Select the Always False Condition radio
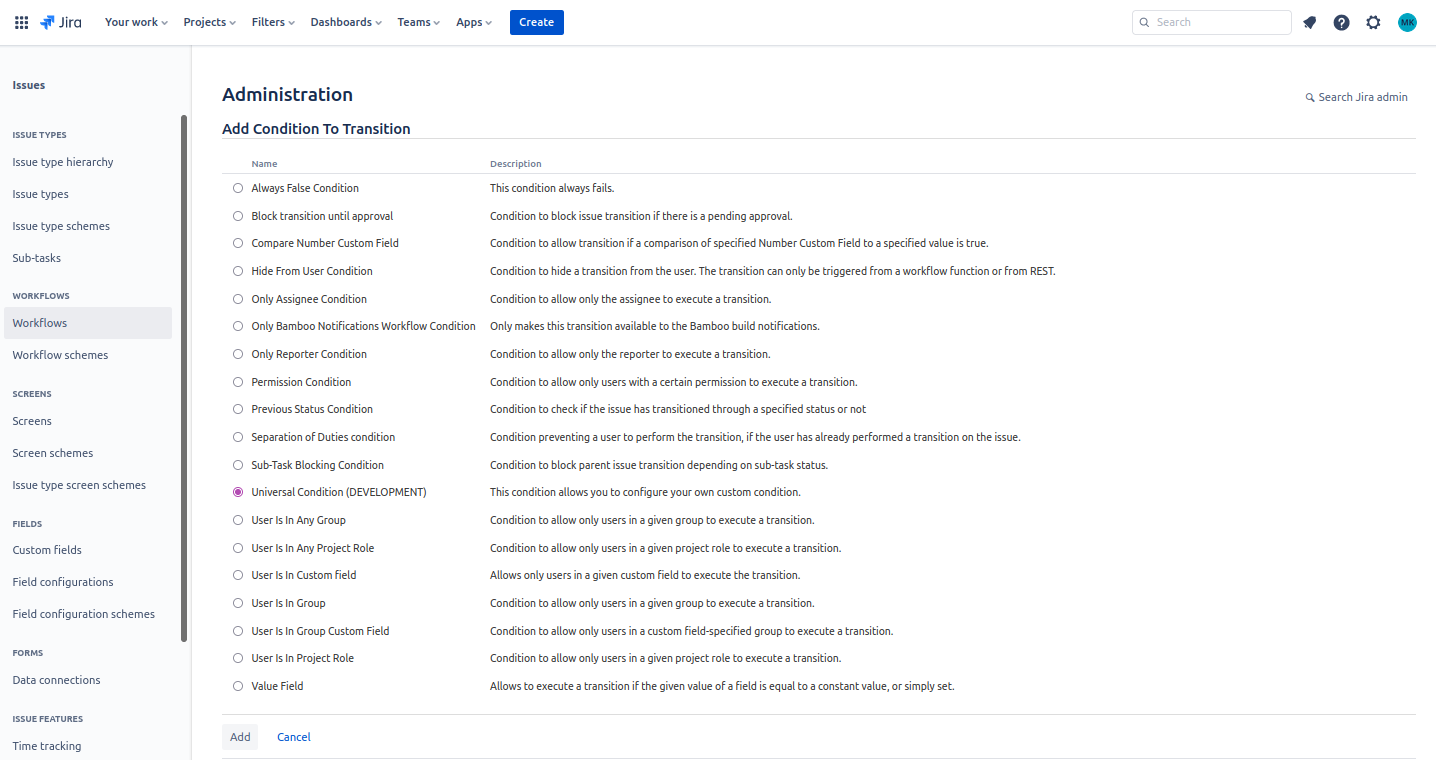Viewport: 1436px width, 760px height. click(x=238, y=188)
